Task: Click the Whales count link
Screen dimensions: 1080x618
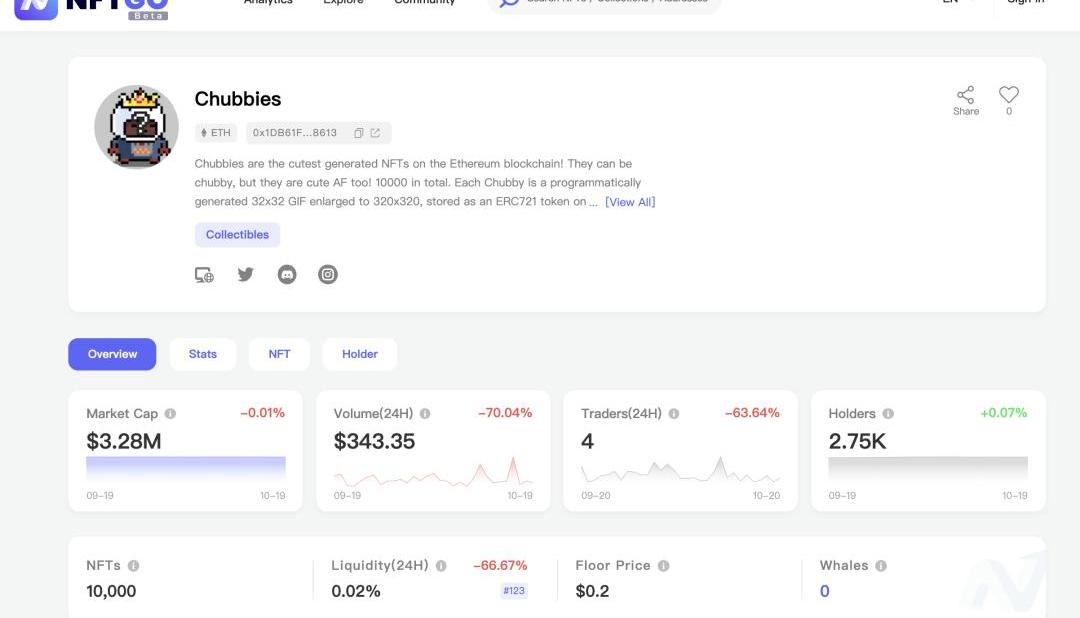Action: pyautogui.click(x=824, y=591)
